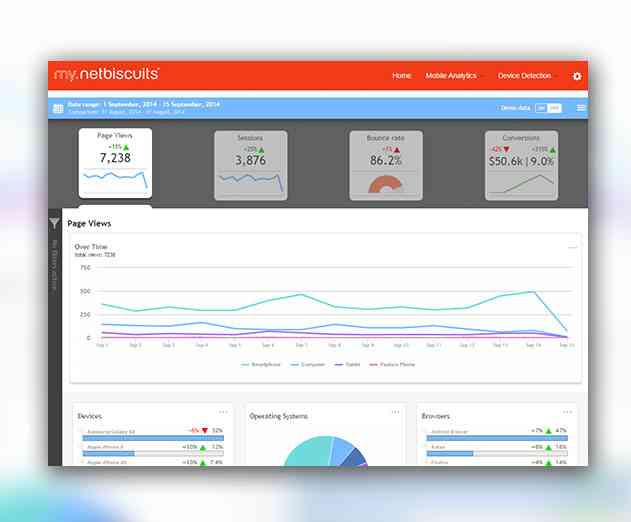Open the Operating Systems panel options menu
Screen dimensions: 631x522
point(396,412)
